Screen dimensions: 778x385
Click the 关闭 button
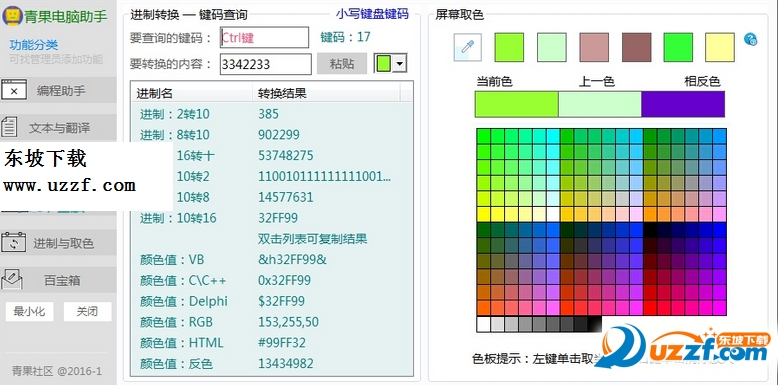point(87,312)
